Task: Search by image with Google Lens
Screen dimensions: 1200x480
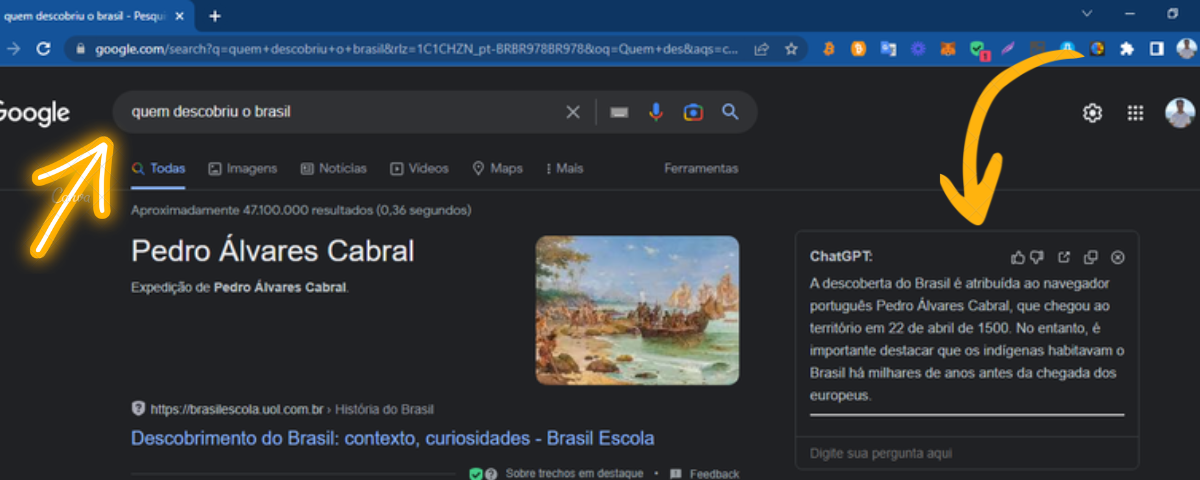Action: (693, 112)
